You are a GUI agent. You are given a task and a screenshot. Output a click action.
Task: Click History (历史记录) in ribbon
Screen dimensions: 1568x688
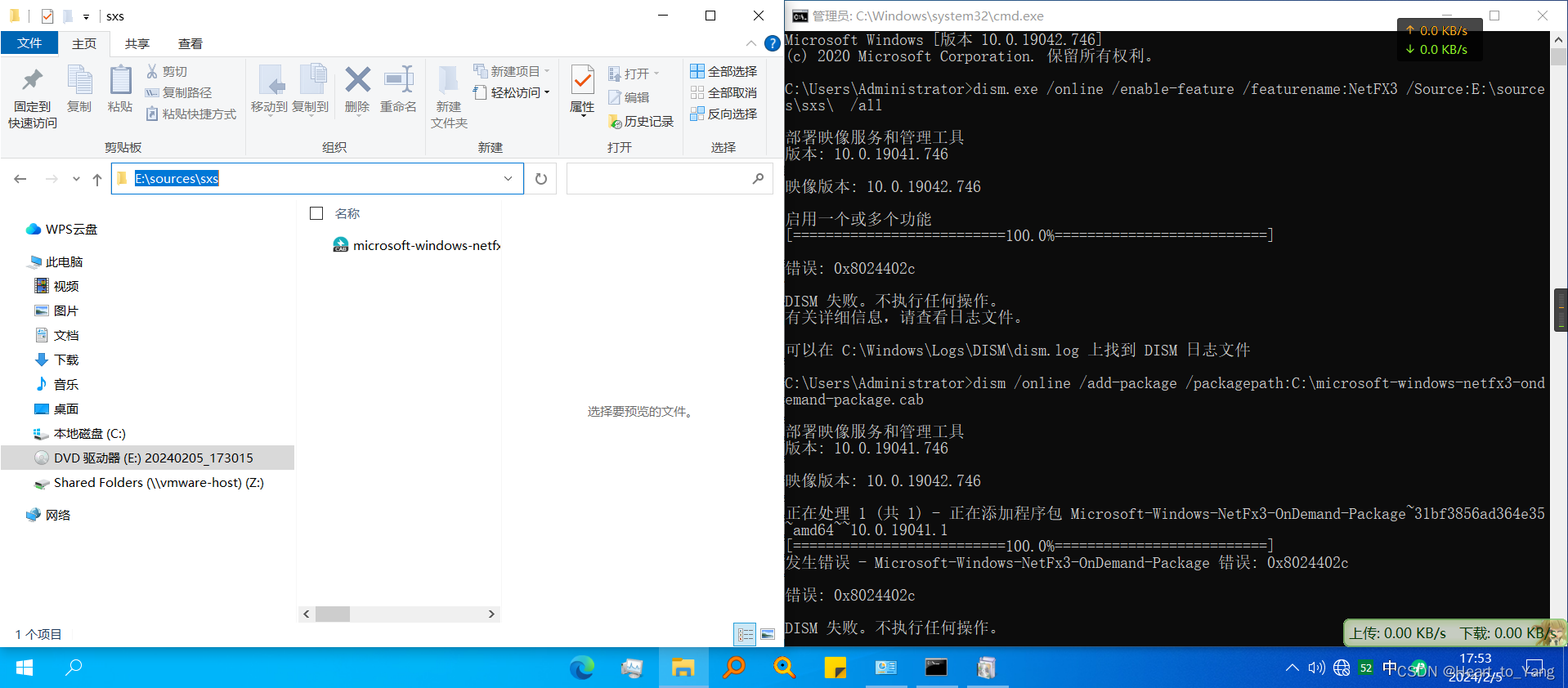pyautogui.click(x=641, y=122)
